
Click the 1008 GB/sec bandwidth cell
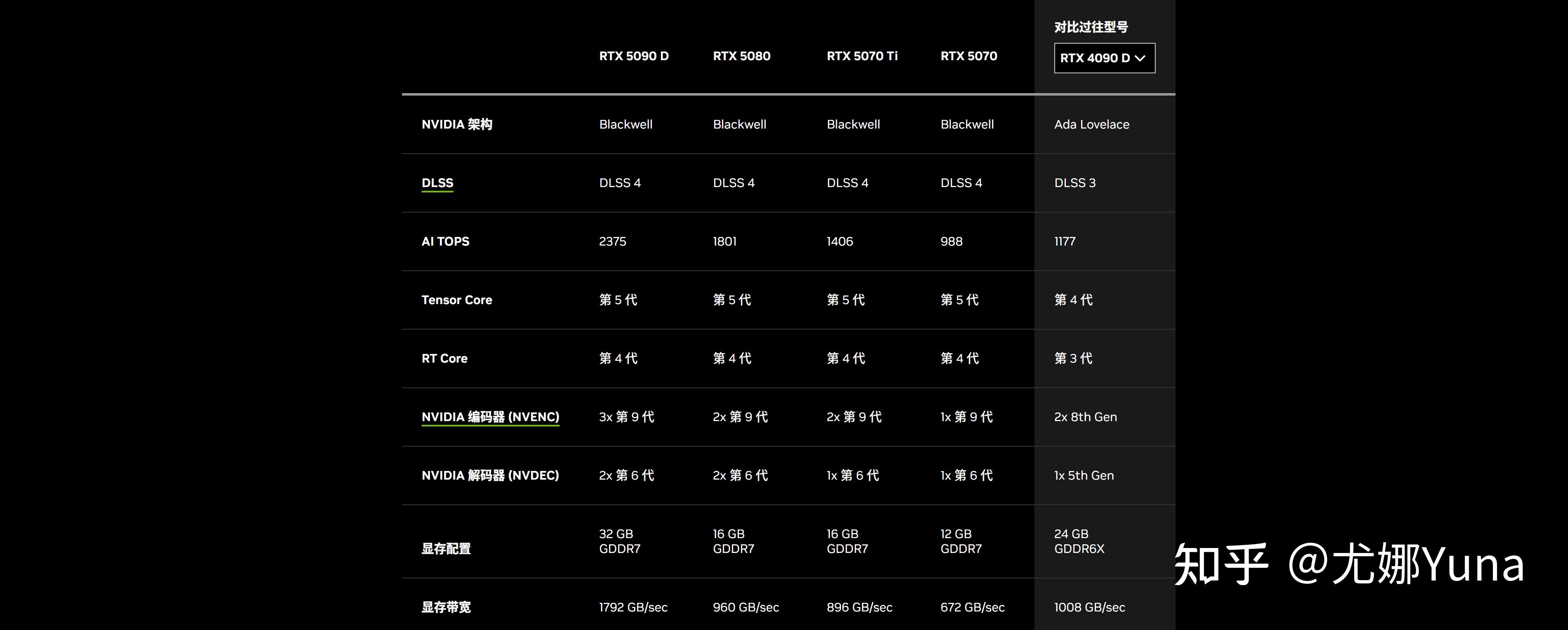click(1089, 607)
